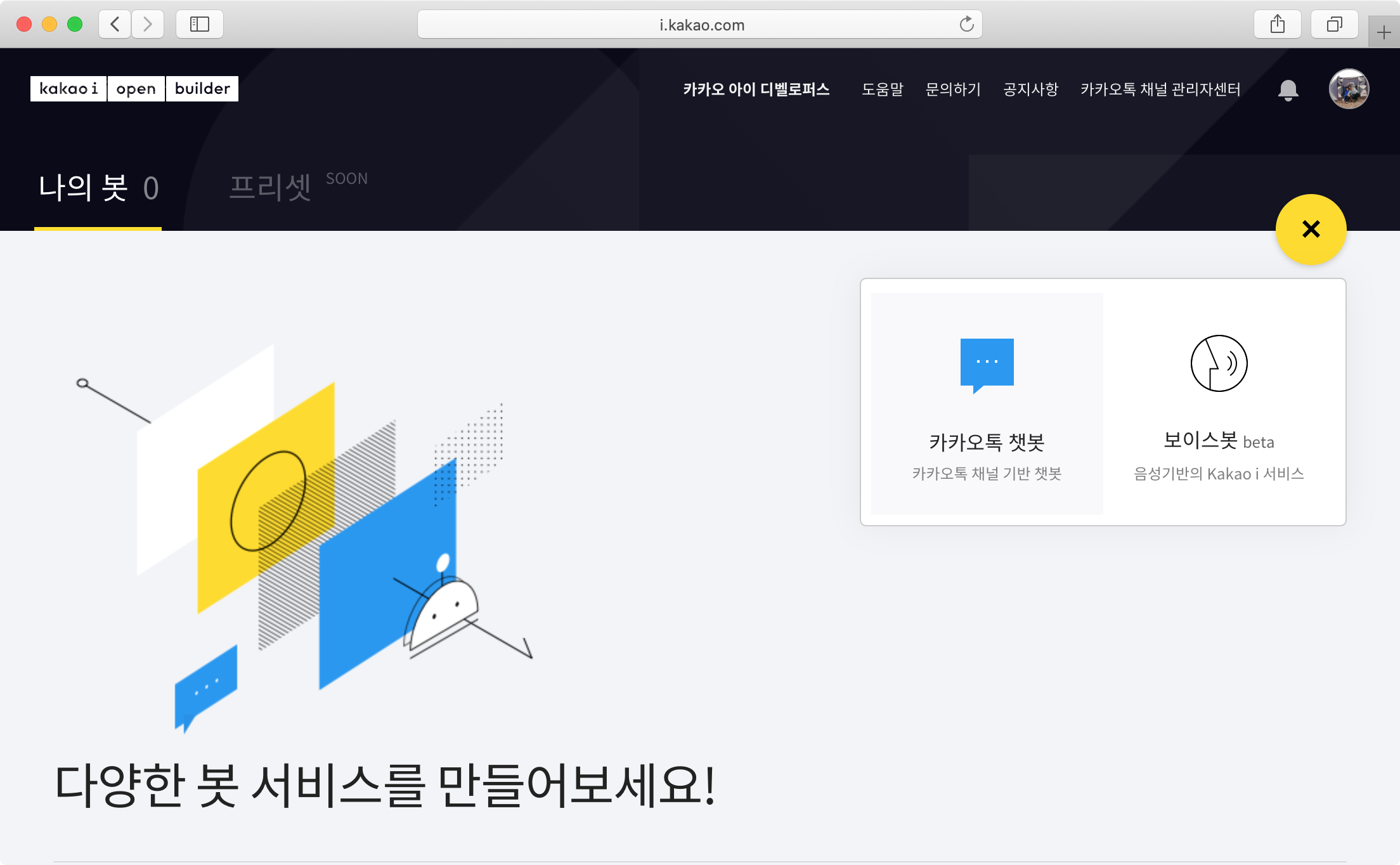
Task: Select the blue KakaoTalk chatbot speech bubble icon
Action: [x=987, y=364]
